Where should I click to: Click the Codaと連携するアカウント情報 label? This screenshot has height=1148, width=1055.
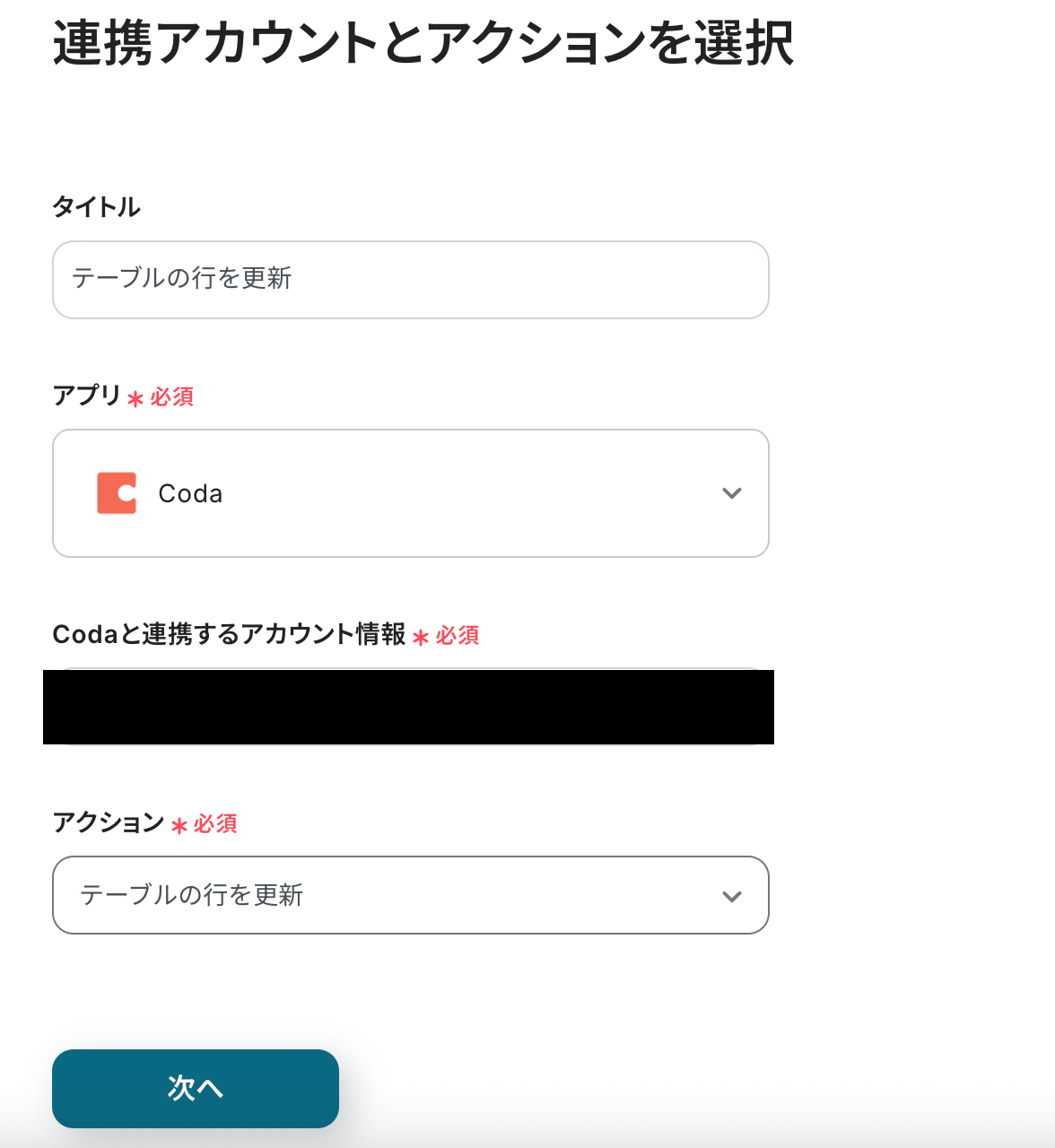point(229,635)
